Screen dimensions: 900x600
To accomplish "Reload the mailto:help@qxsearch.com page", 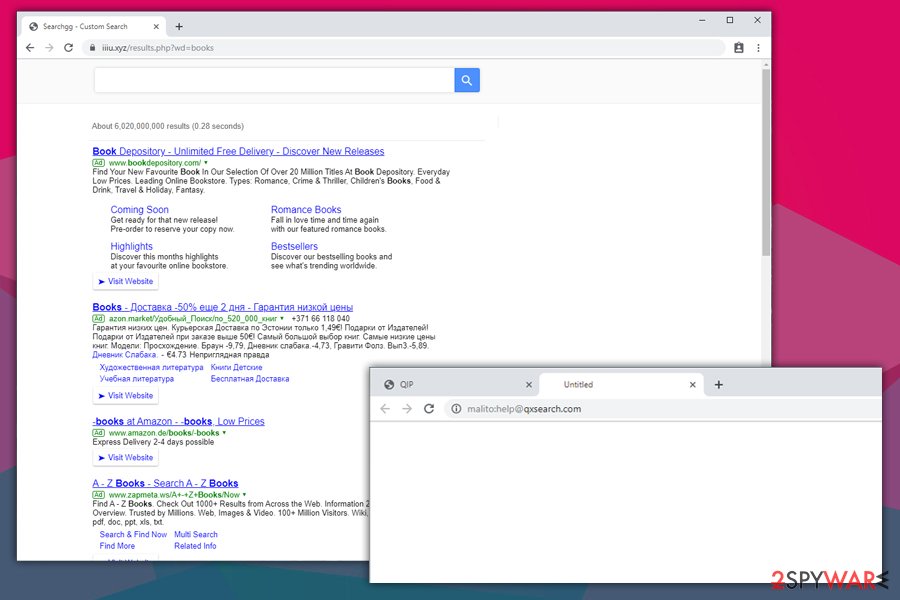I will tap(429, 409).
